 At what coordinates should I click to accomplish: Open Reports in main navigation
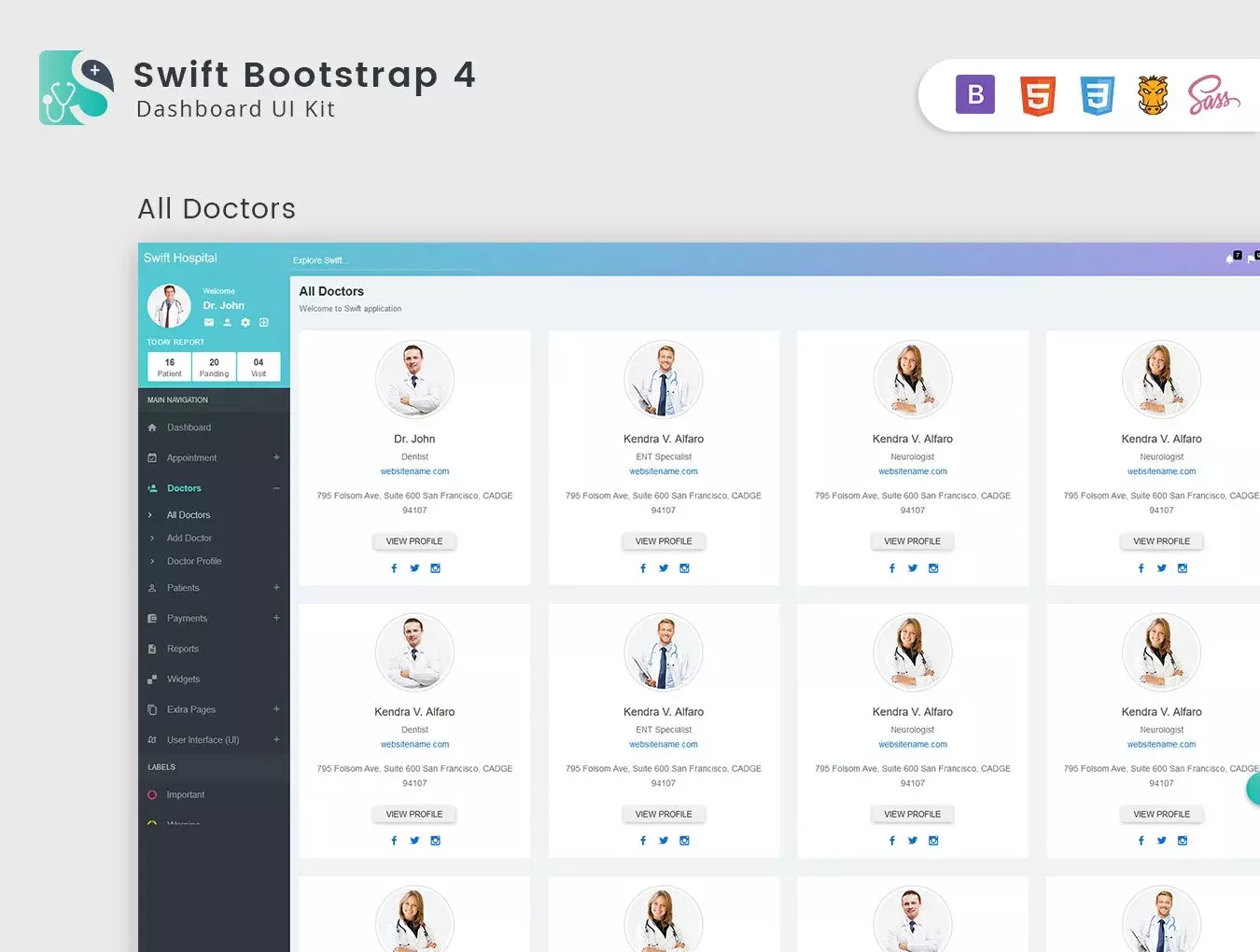pos(183,649)
